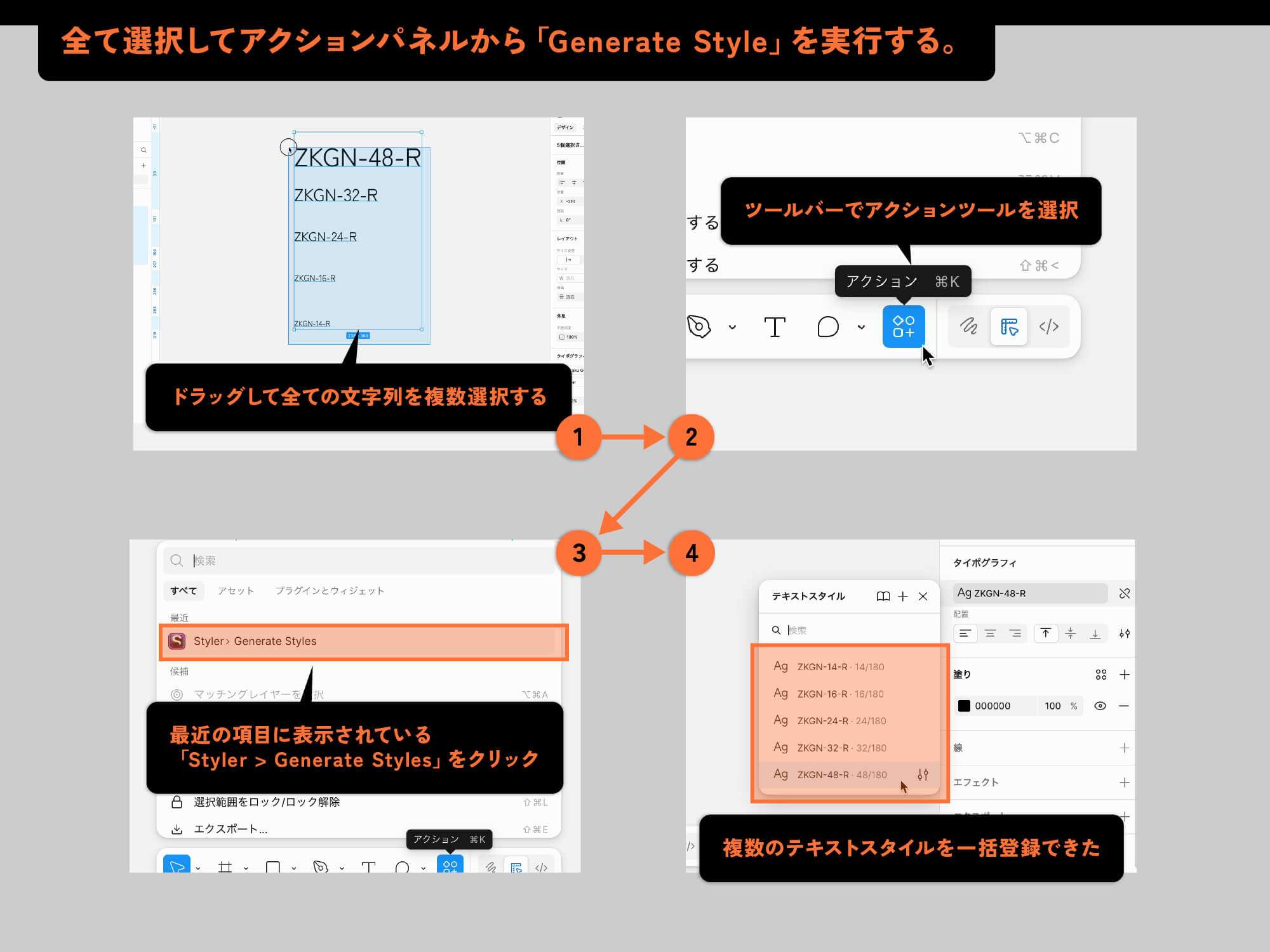Open the text styles library book icon

883,597
